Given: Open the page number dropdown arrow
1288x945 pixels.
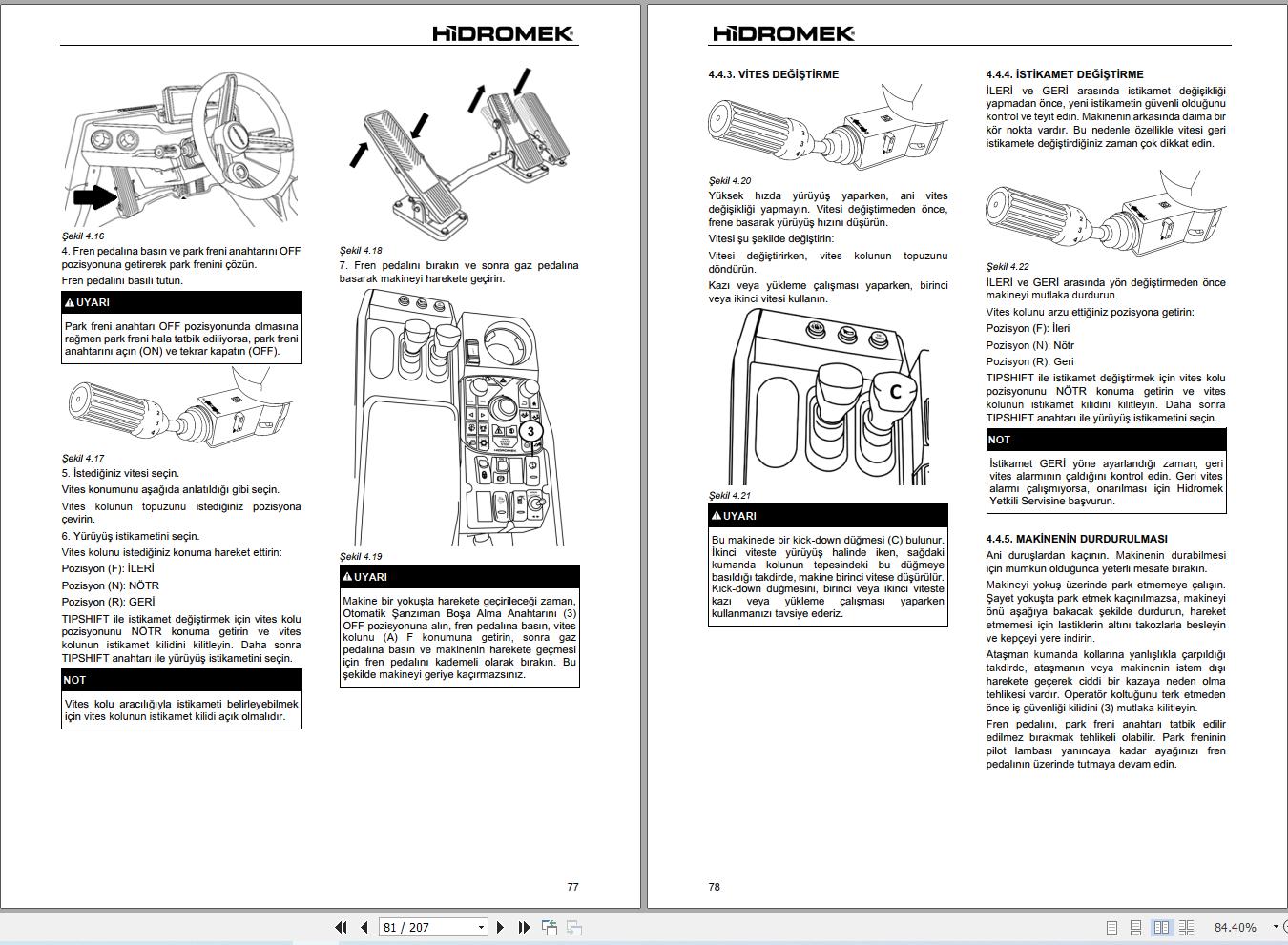Looking at the screenshot, I should 482,927.
